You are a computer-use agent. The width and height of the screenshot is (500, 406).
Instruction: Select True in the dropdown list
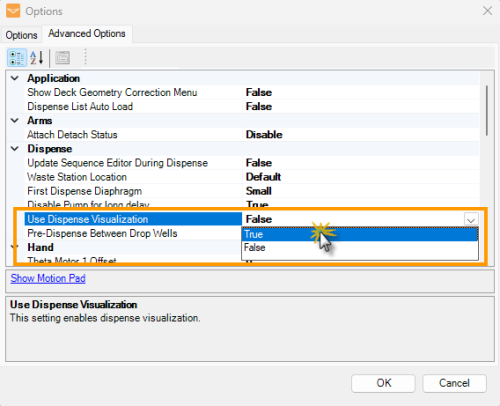(x=360, y=234)
